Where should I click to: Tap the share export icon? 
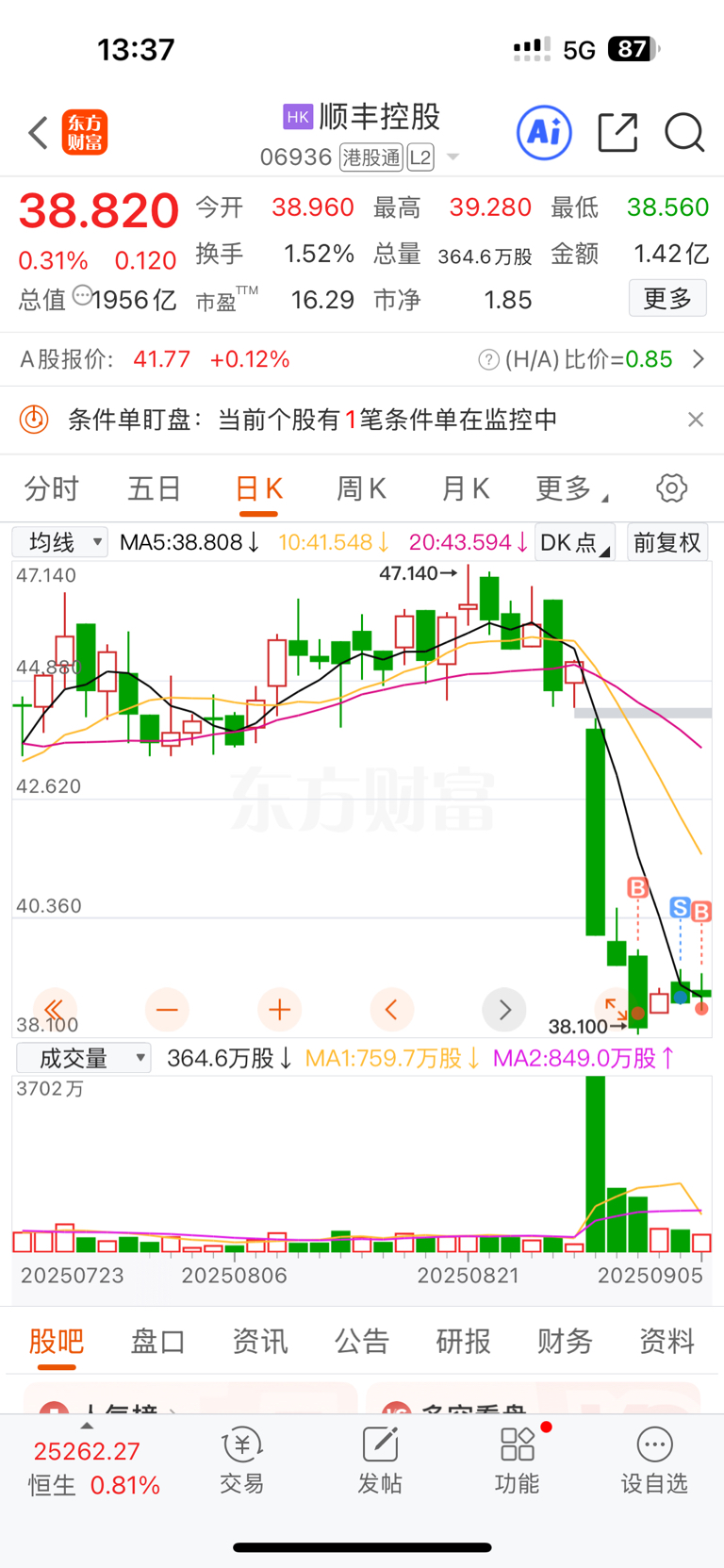pyautogui.click(x=618, y=132)
